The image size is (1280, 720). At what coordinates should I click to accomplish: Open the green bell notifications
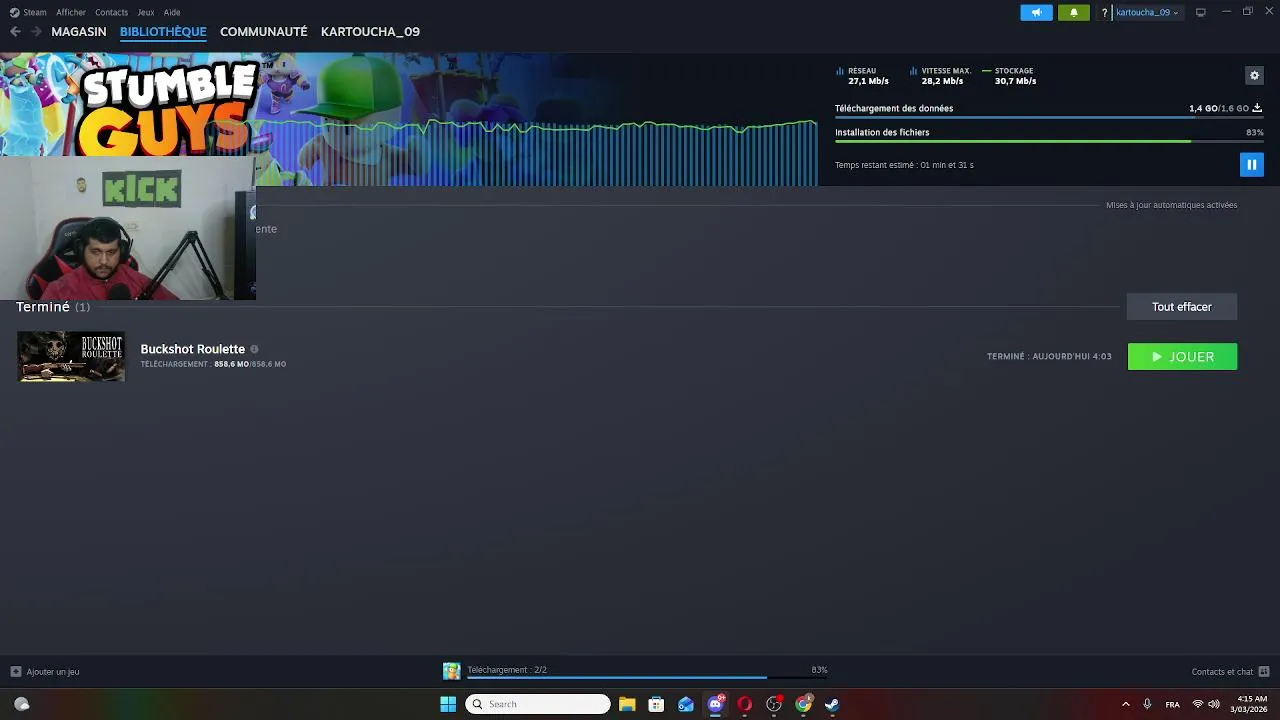pos(1074,12)
